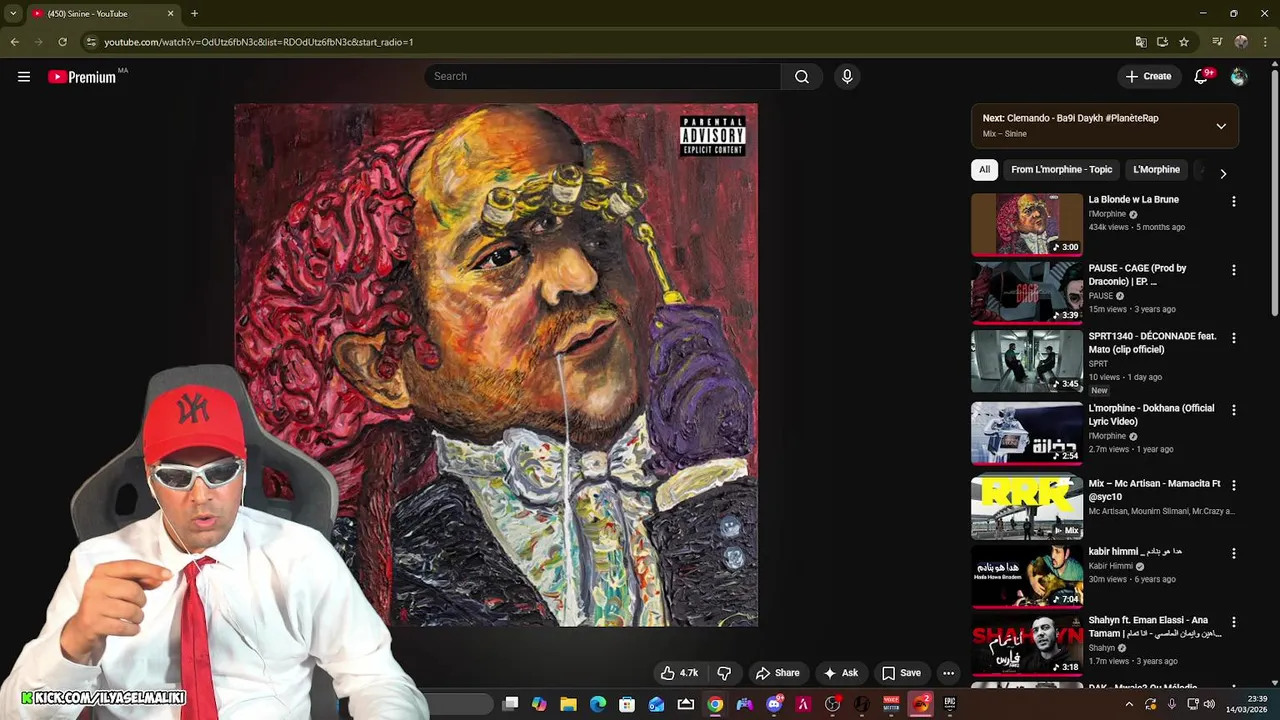The image size is (1280, 720).
Task: Open Chrome three-dot menu
Action: [1265, 42]
